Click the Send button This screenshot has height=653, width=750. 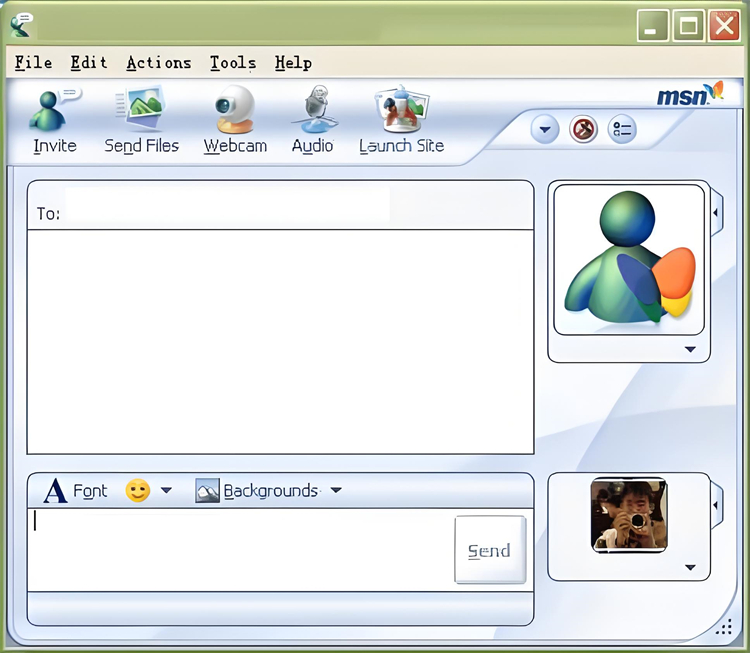point(490,550)
